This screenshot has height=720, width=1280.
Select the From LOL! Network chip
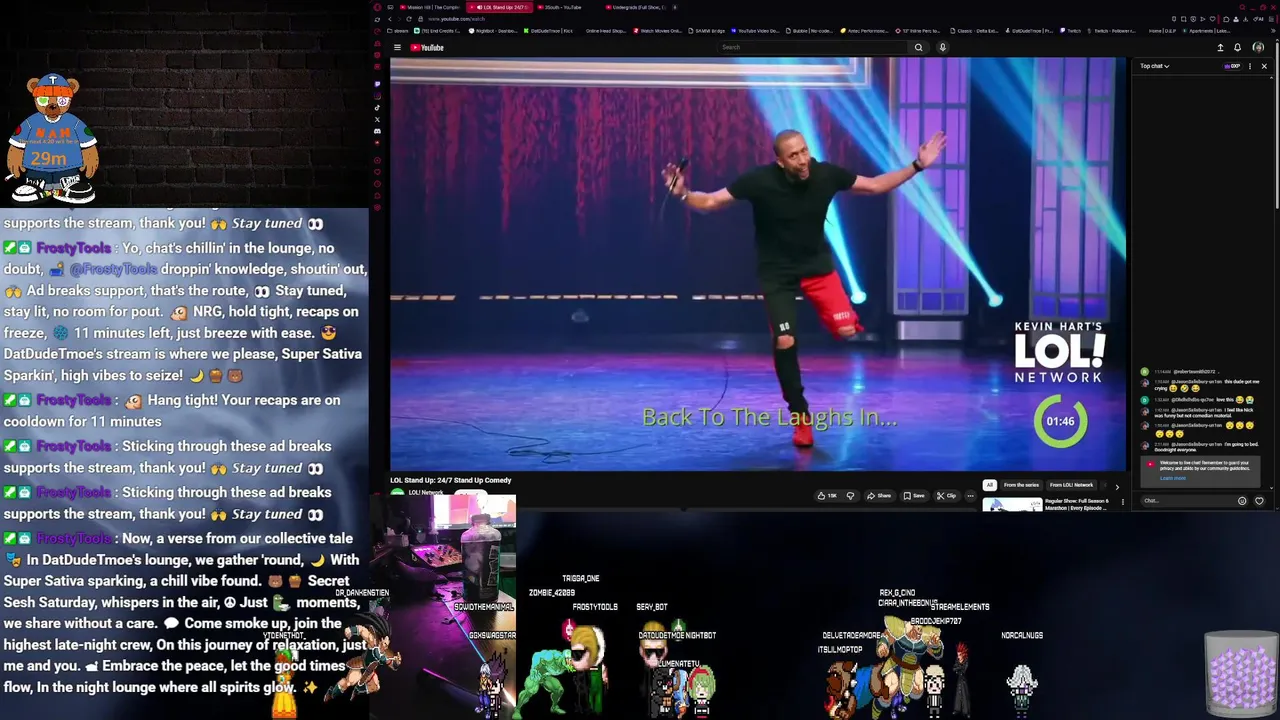1071,485
